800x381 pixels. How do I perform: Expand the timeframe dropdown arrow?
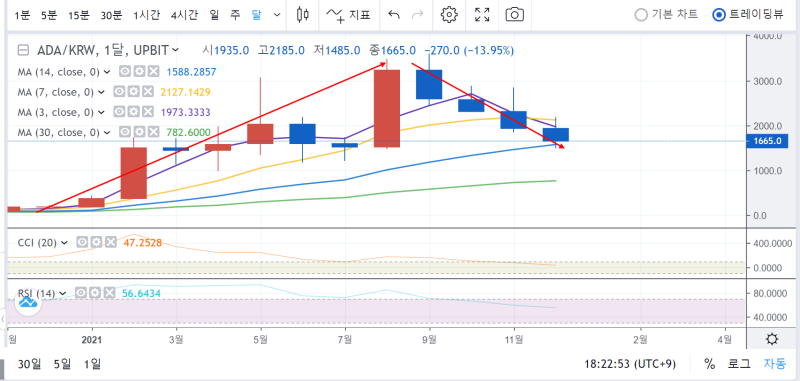tap(277, 15)
